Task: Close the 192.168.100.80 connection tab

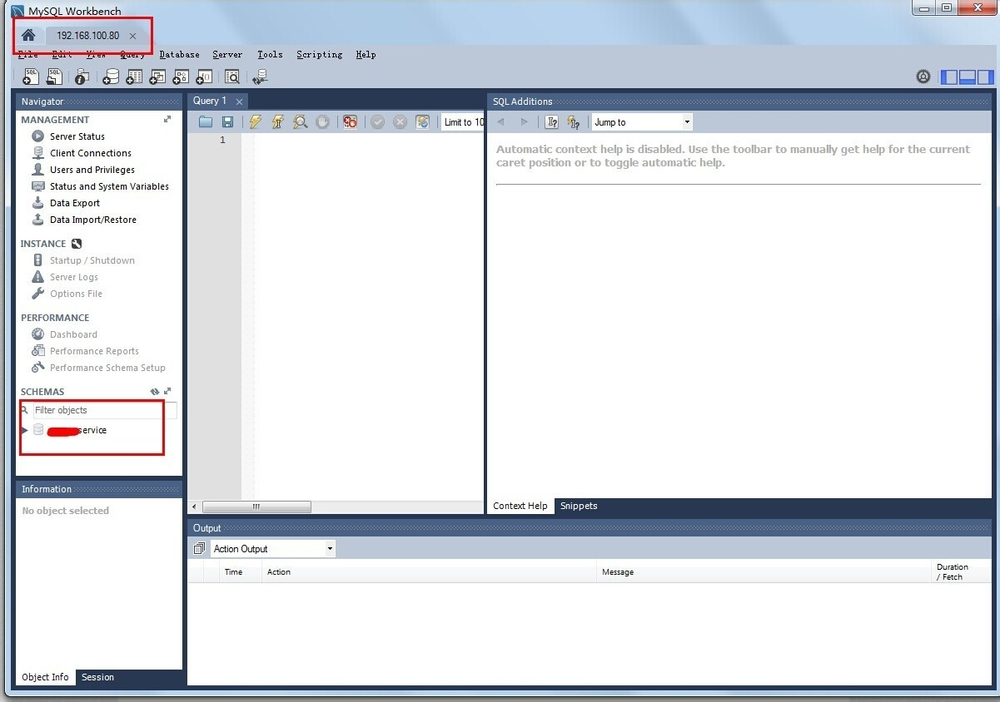Action: click(x=133, y=36)
